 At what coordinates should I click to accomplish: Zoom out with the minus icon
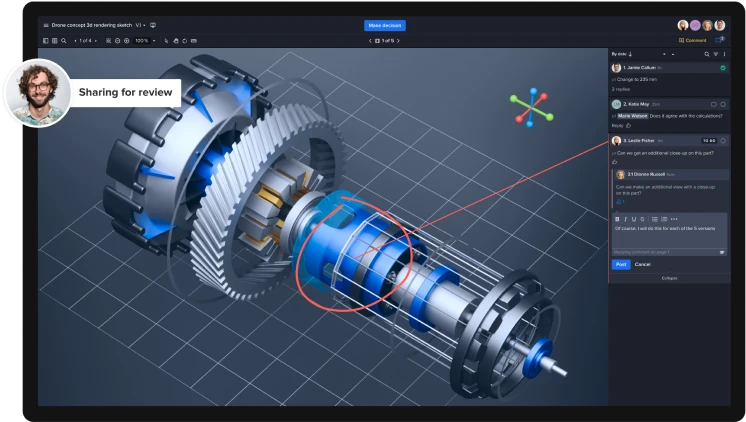[x=117, y=41]
